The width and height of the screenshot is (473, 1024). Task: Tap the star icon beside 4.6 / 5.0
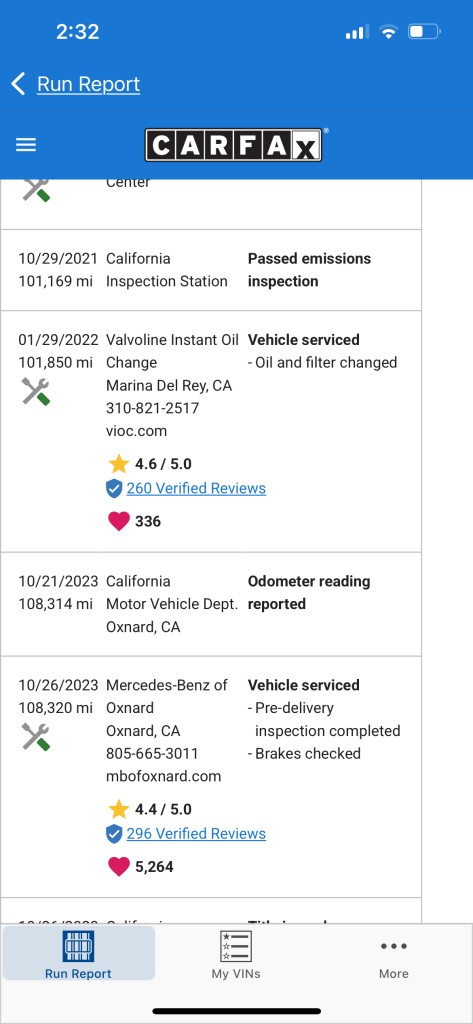pyautogui.click(x=119, y=464)
